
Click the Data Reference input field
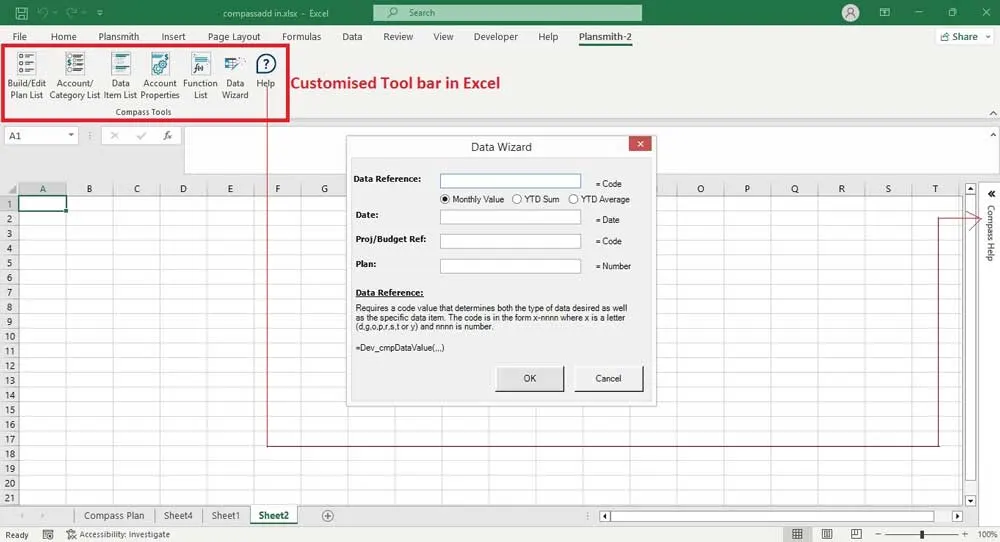click(510, 181)
